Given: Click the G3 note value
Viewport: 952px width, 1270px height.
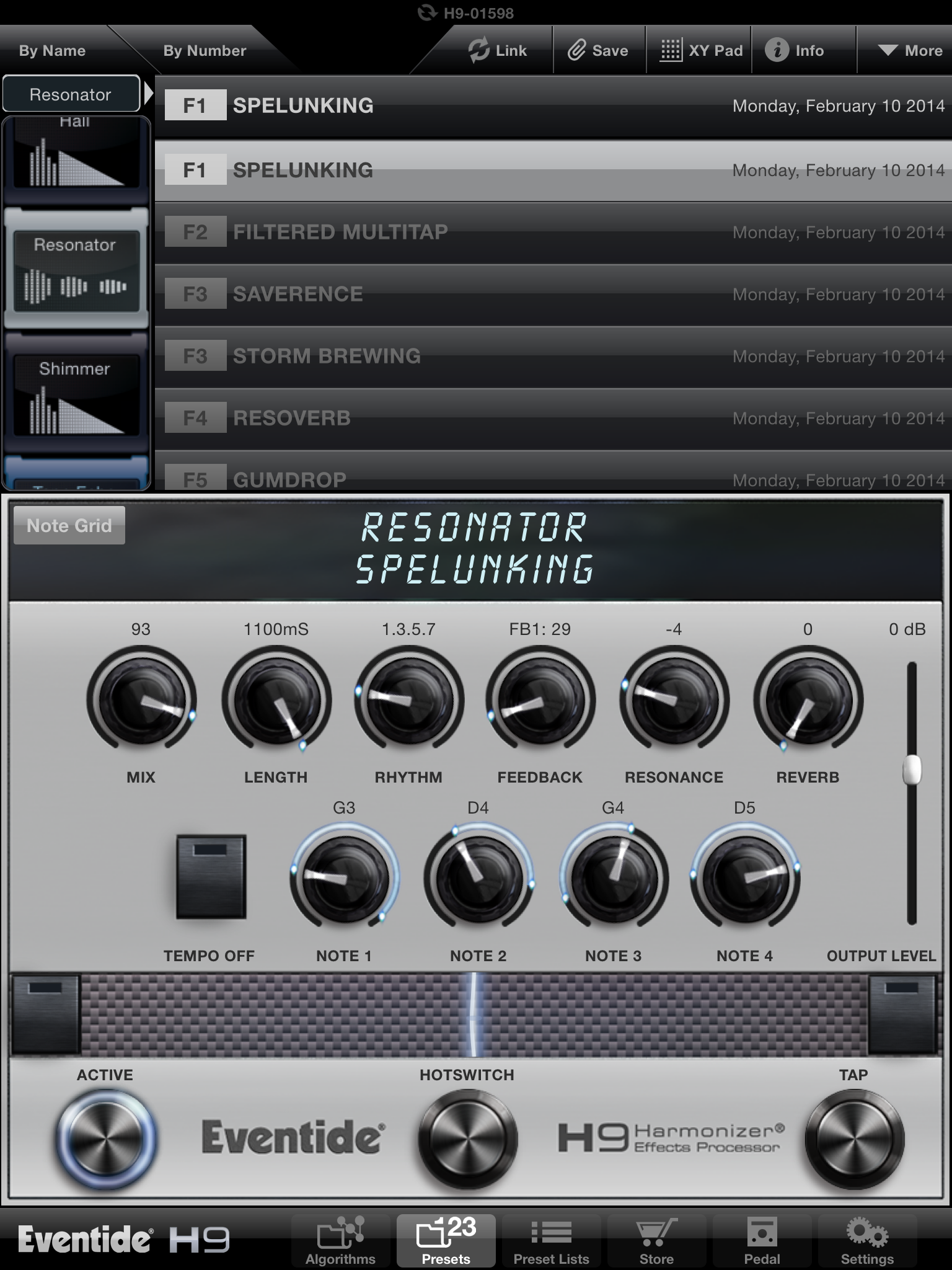Looking at the screenshot, I should point(344,808).
